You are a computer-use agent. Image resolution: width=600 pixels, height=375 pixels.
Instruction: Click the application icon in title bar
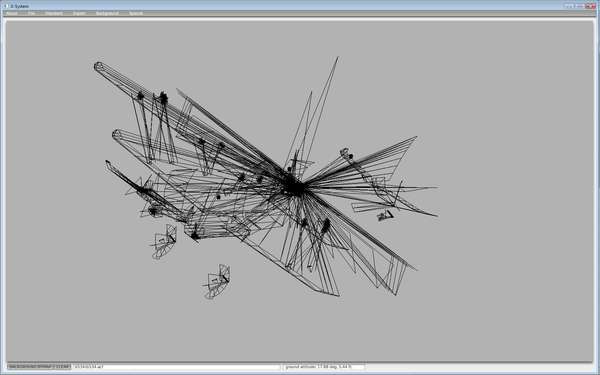pyautogui.click(x=6, y=6)
